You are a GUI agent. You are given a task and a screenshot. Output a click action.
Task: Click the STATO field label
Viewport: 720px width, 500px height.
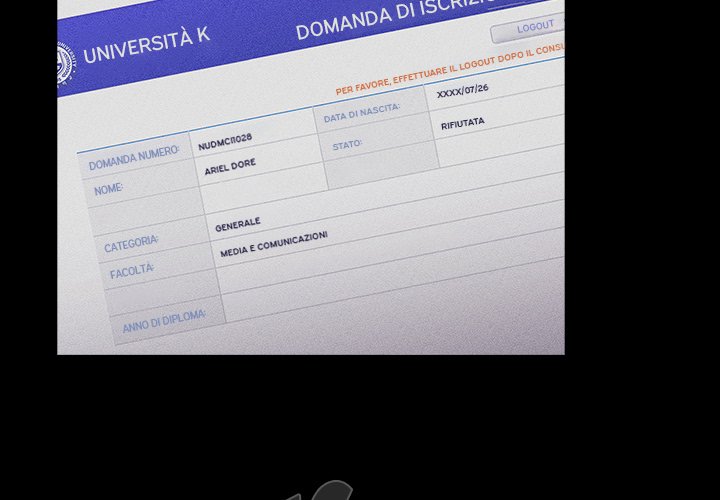[x=347, y=145]
